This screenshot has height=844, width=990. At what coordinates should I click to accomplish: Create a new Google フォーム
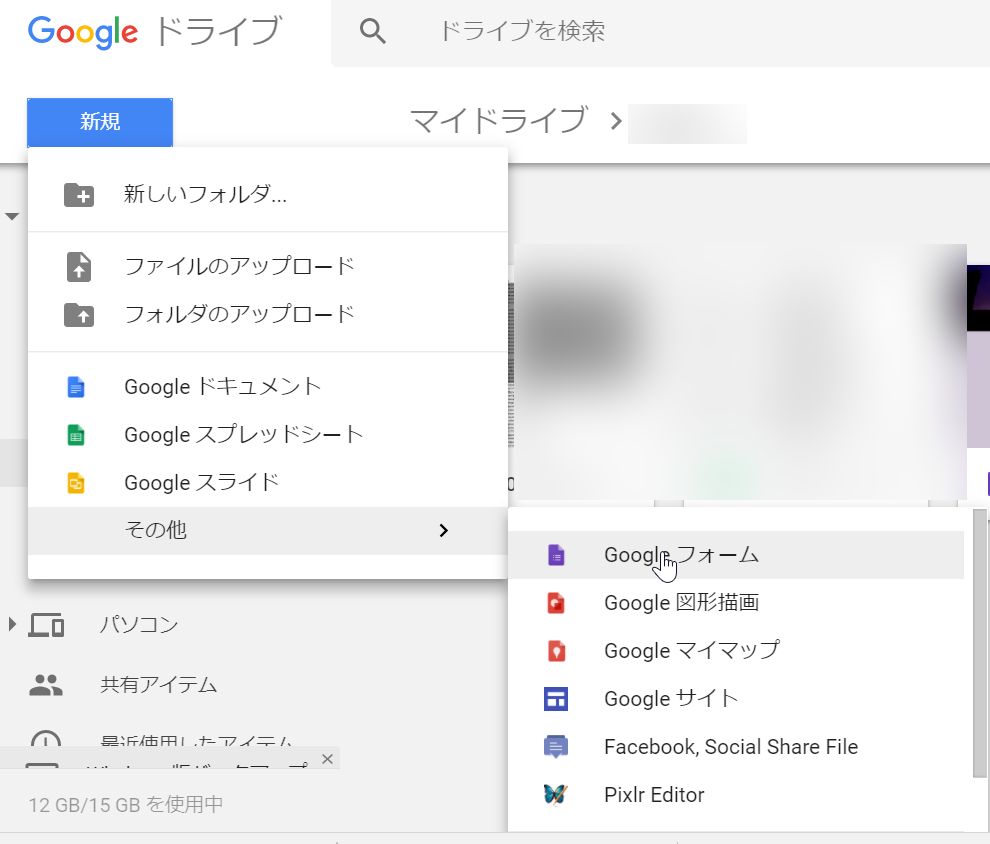680,555
